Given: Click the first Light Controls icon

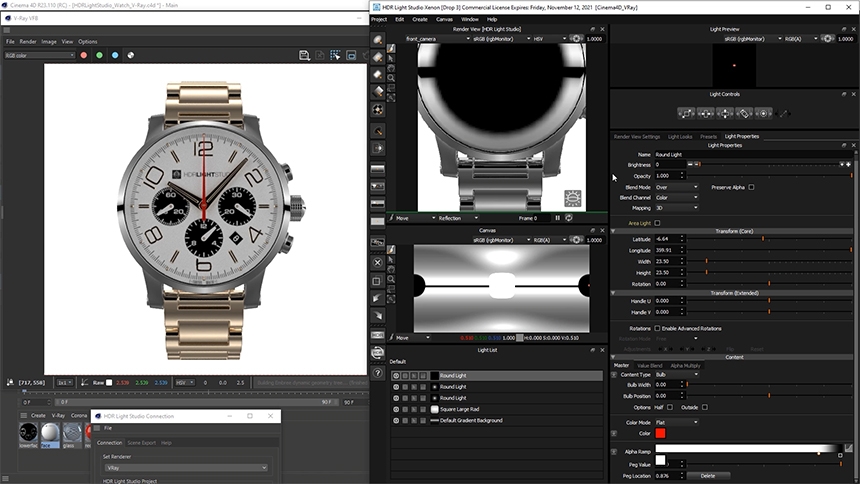Looking at the screenshot, I should coord(686,114).
